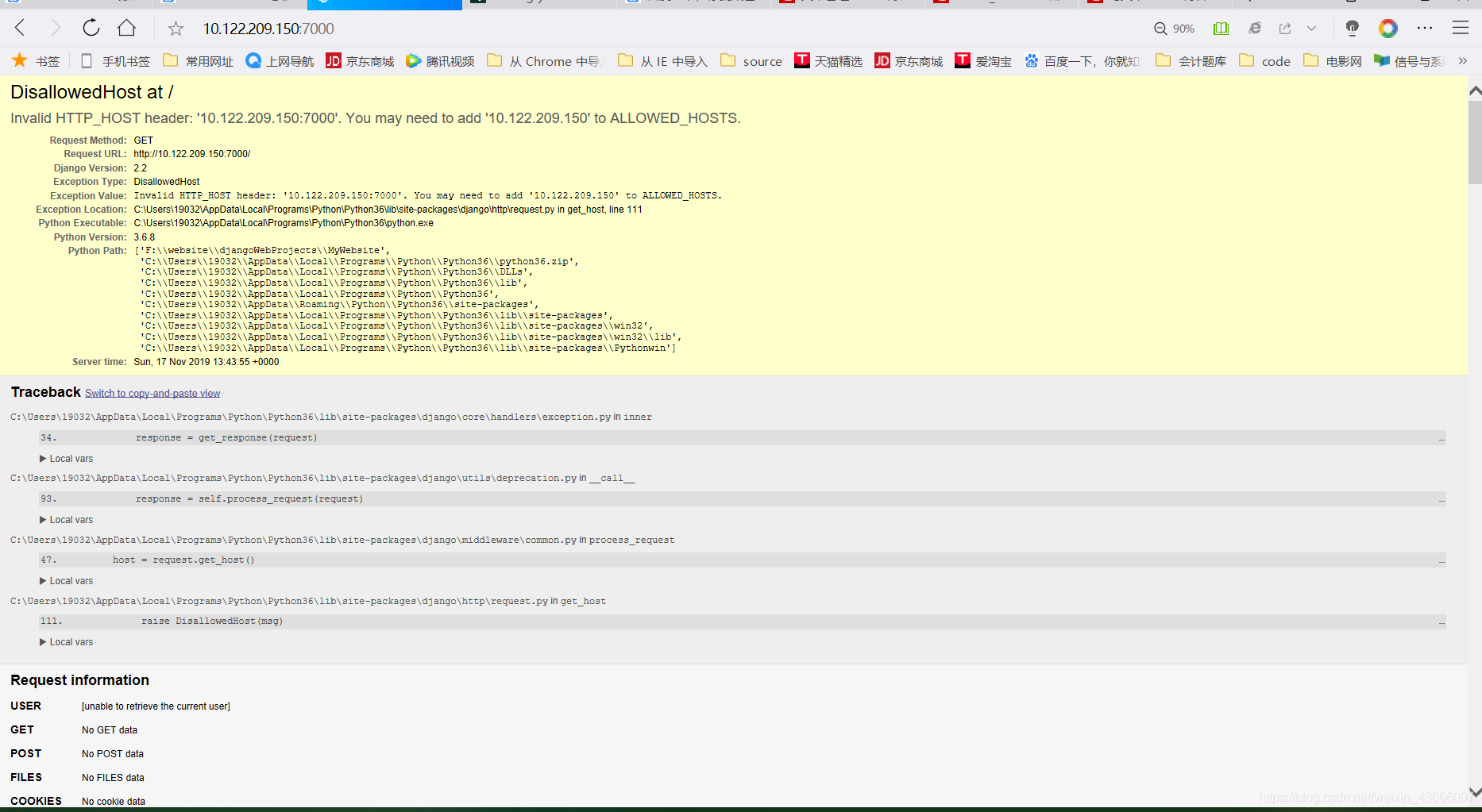Open the 手机书签 mobile bookmarks
The height and width of the screenshot is (812, 1482).
pyautogui.click(x=115, y=61)
